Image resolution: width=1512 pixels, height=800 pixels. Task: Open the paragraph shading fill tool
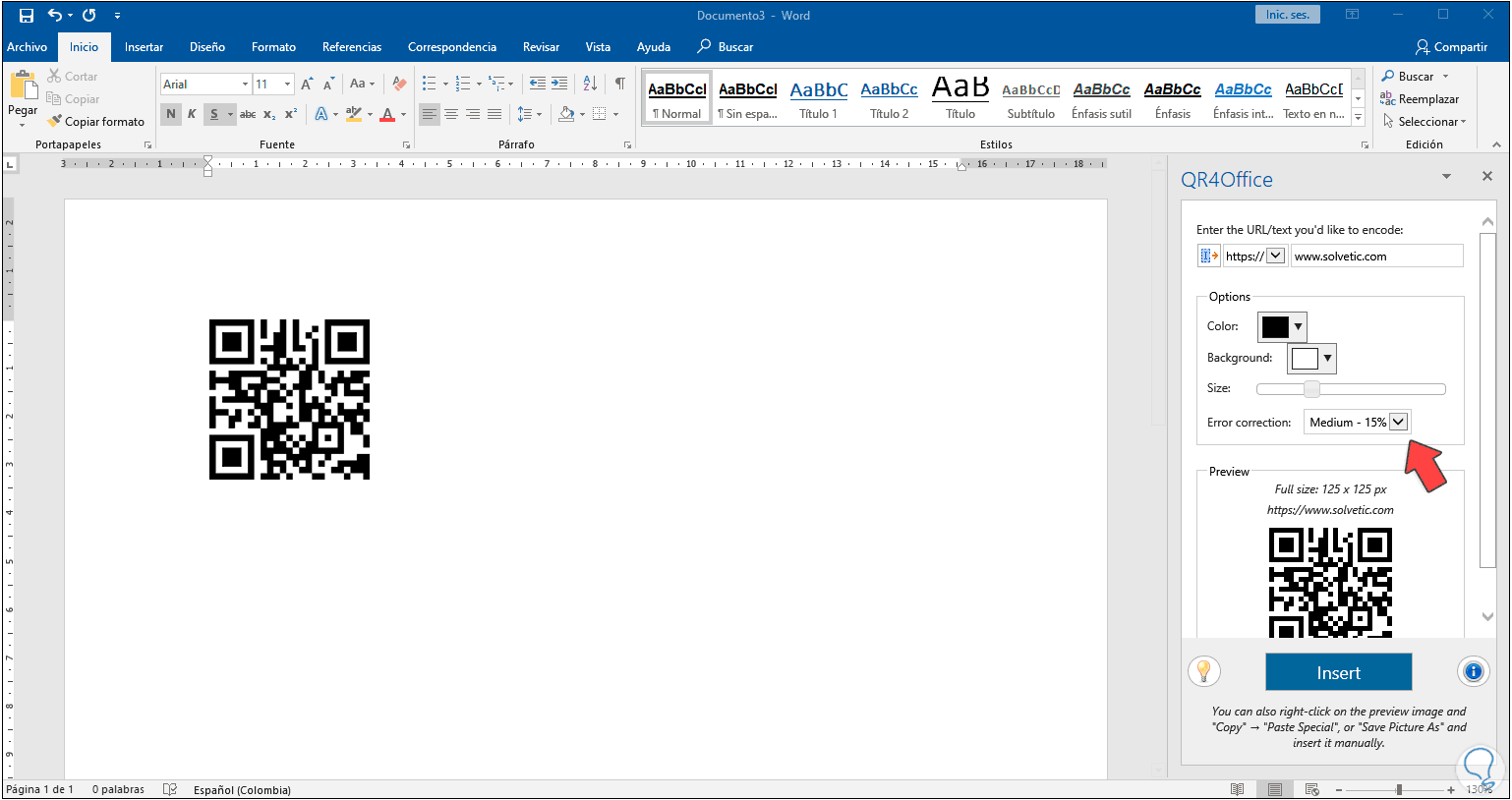(566, 115)
